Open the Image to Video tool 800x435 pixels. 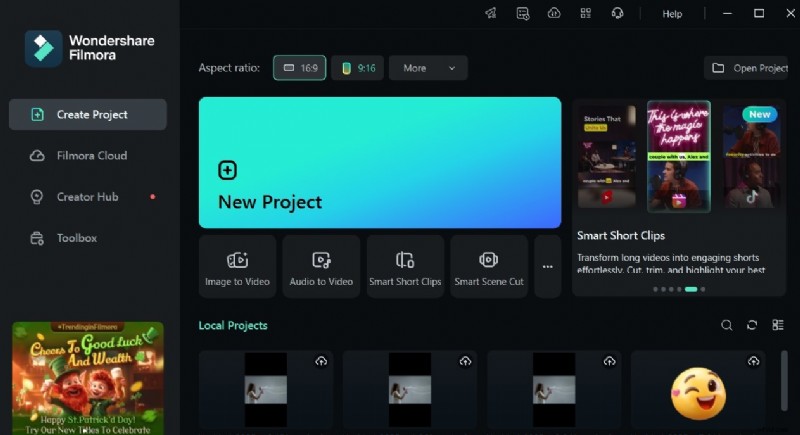[238, 267]
